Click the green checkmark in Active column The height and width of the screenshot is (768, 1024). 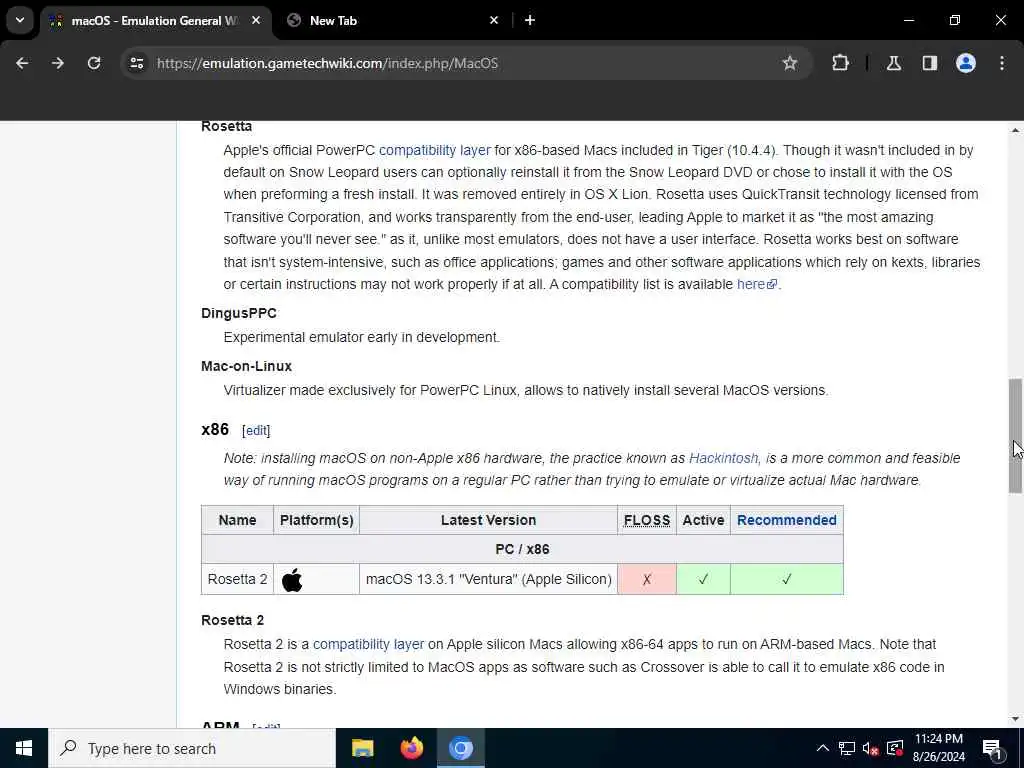(703, 579)
